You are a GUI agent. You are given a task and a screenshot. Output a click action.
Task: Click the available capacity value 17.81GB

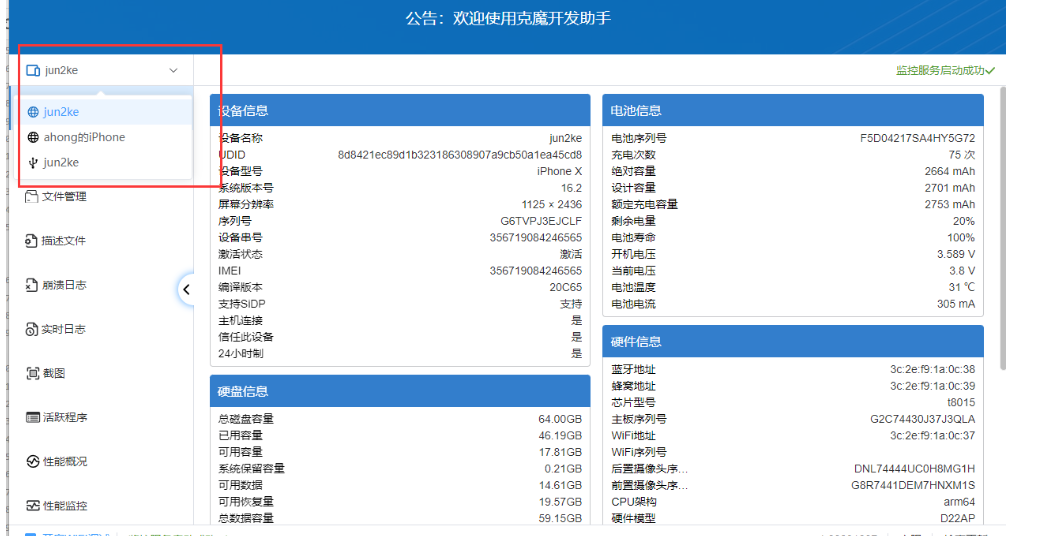pyautogui.click(x=560, y=452)
